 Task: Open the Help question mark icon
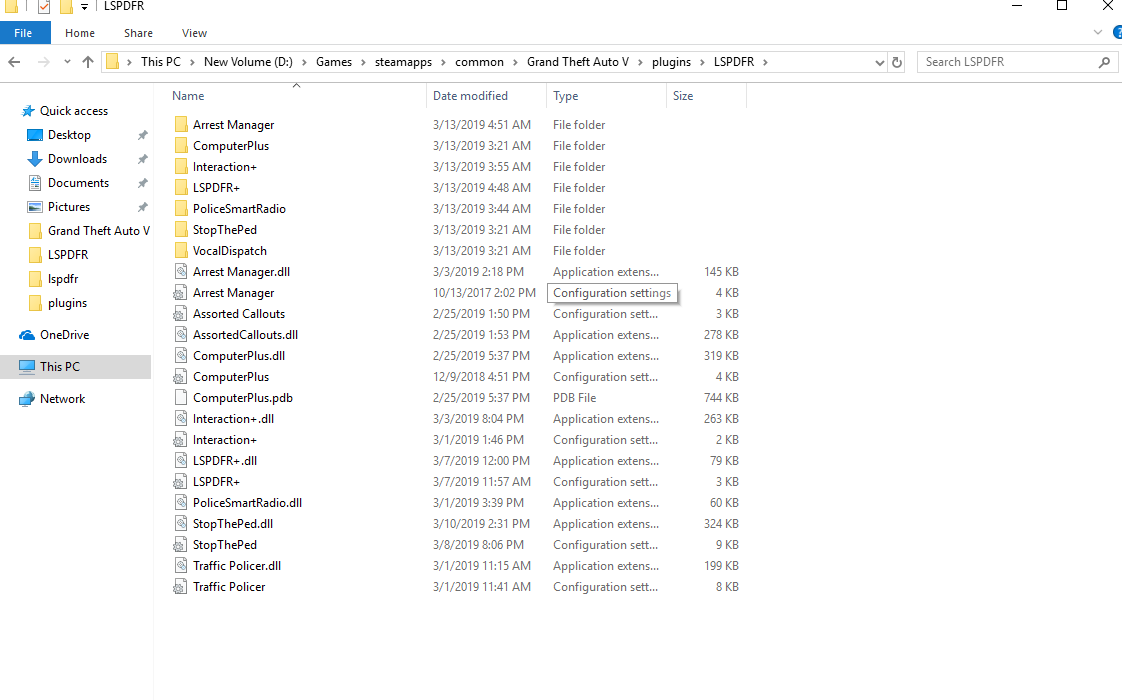(x=1117, y=33)
